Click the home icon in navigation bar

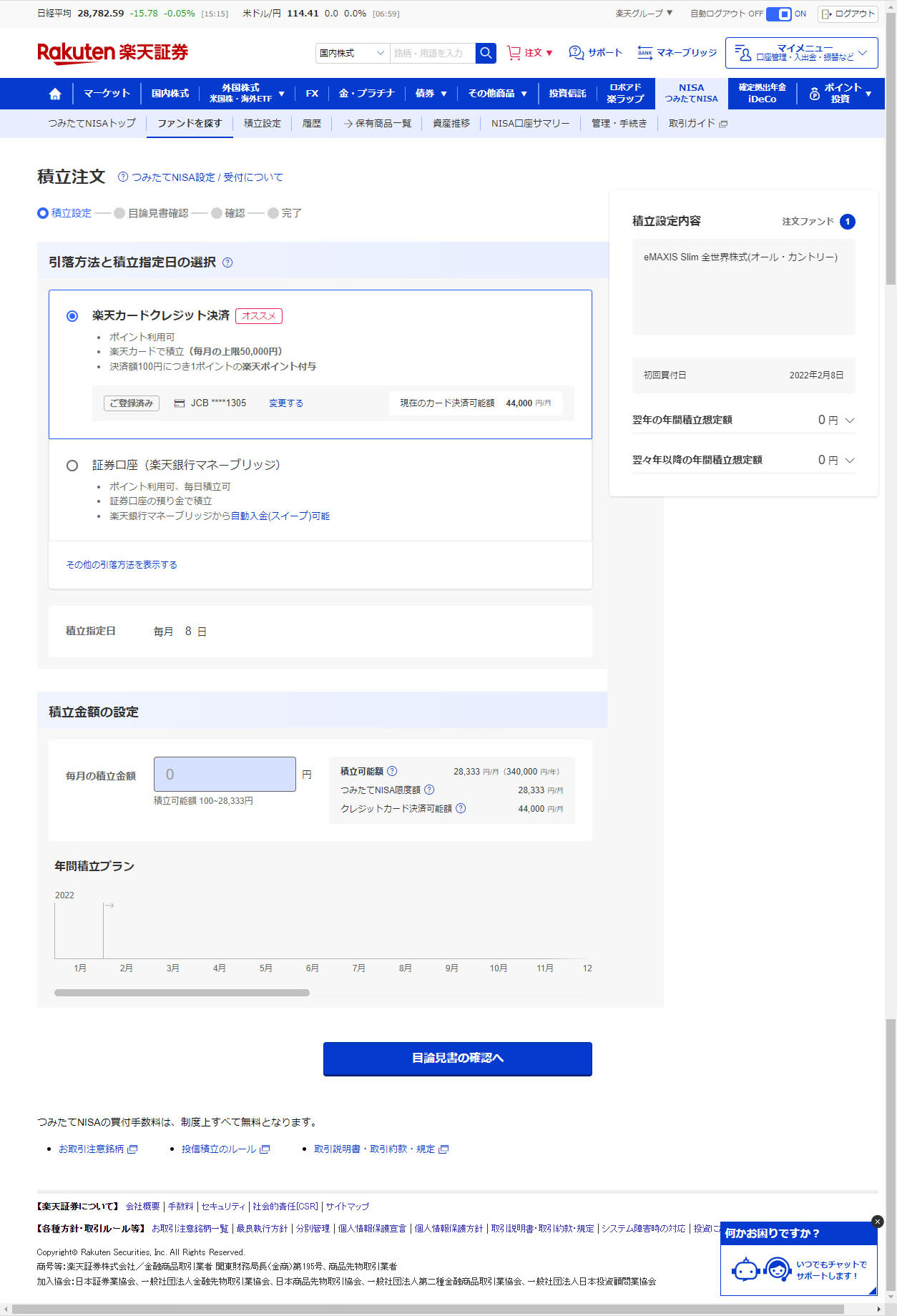click(55, 94)
